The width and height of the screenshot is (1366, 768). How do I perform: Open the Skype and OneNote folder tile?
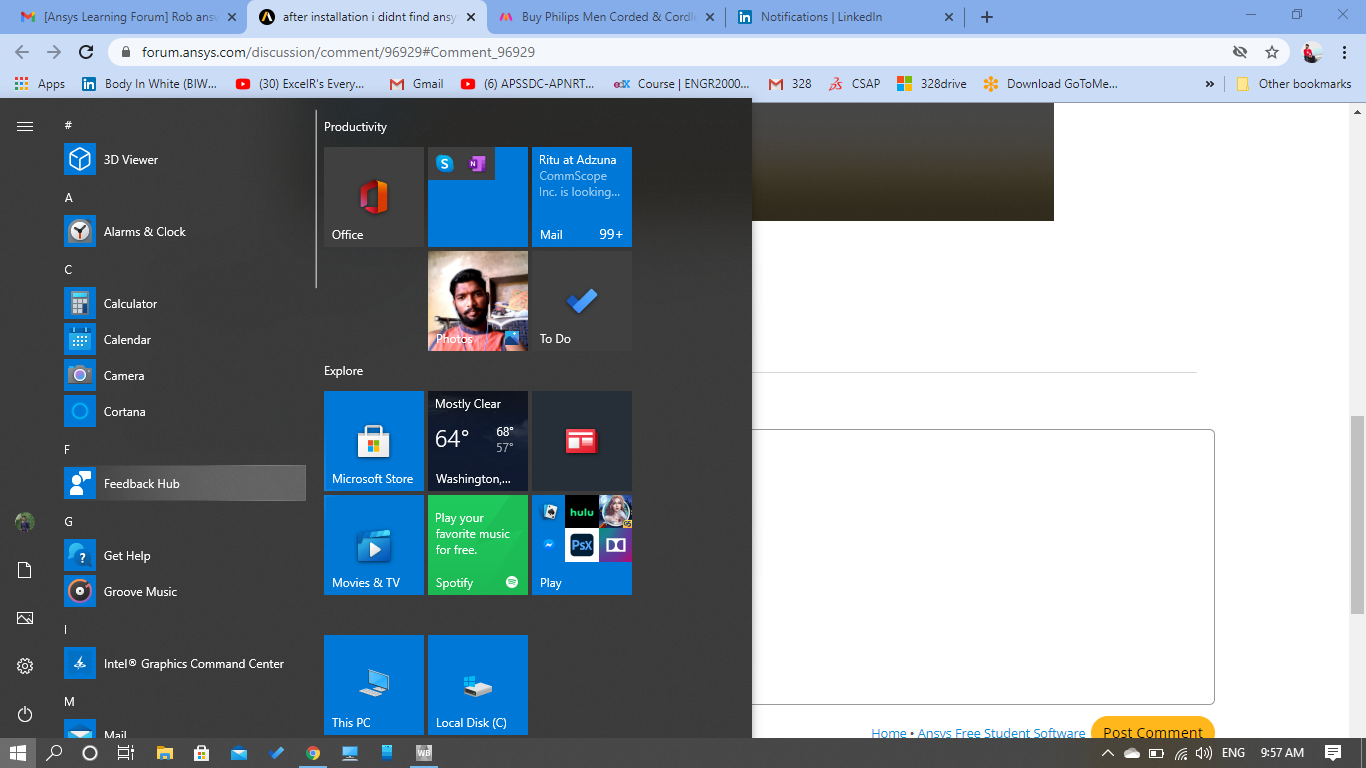478,197
